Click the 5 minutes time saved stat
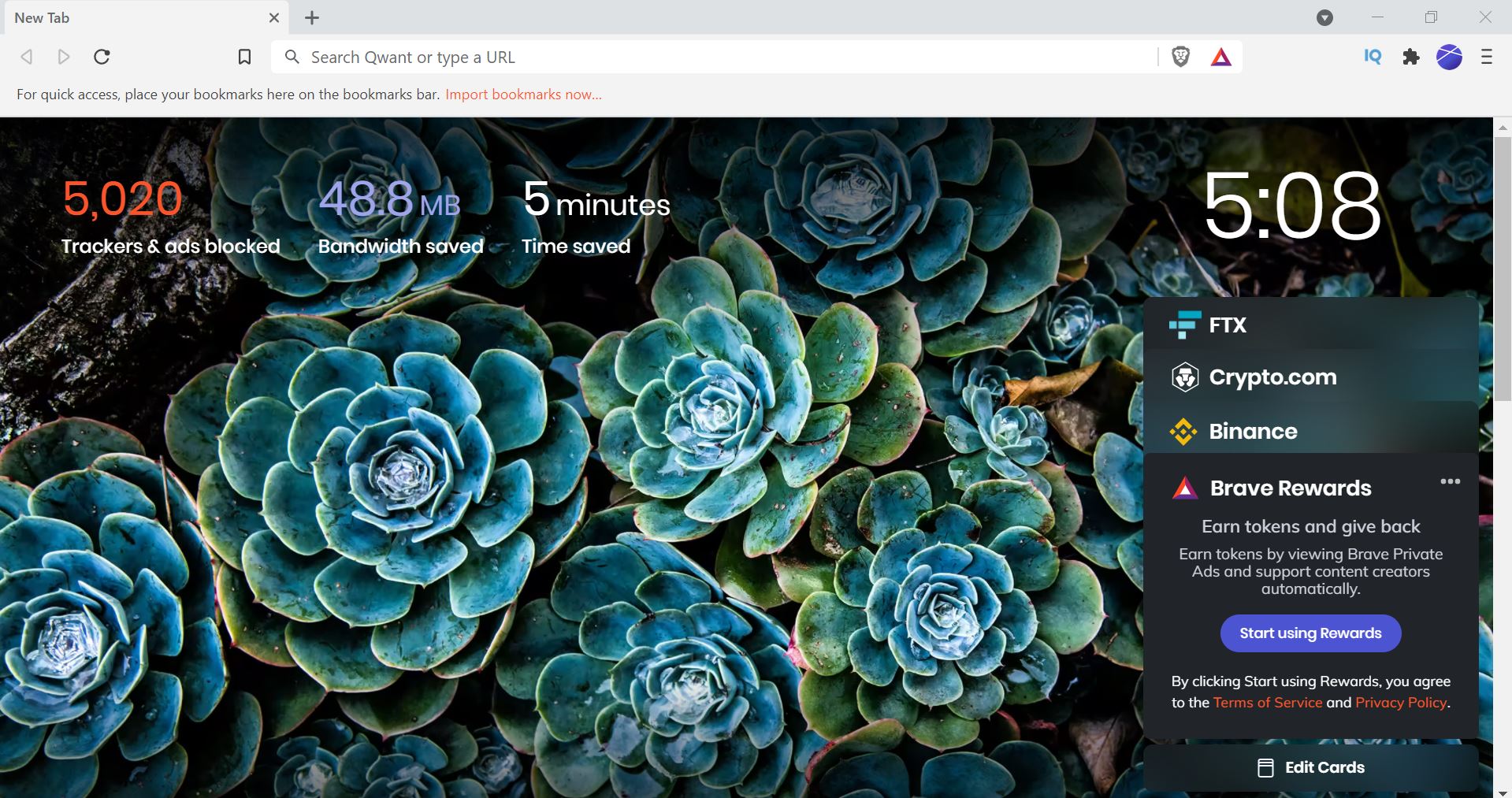Viewport: 1512px width, 798px height. [596, 217]
